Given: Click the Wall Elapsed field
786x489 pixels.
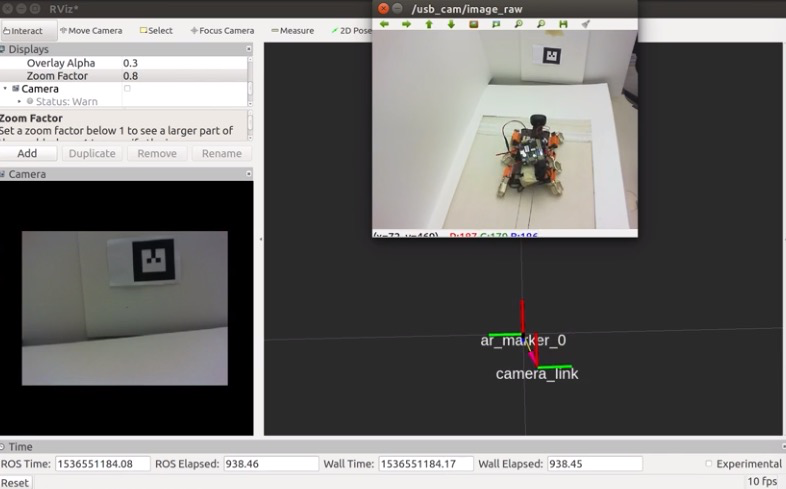Looking at the screenshot, I should click(595, 464).
